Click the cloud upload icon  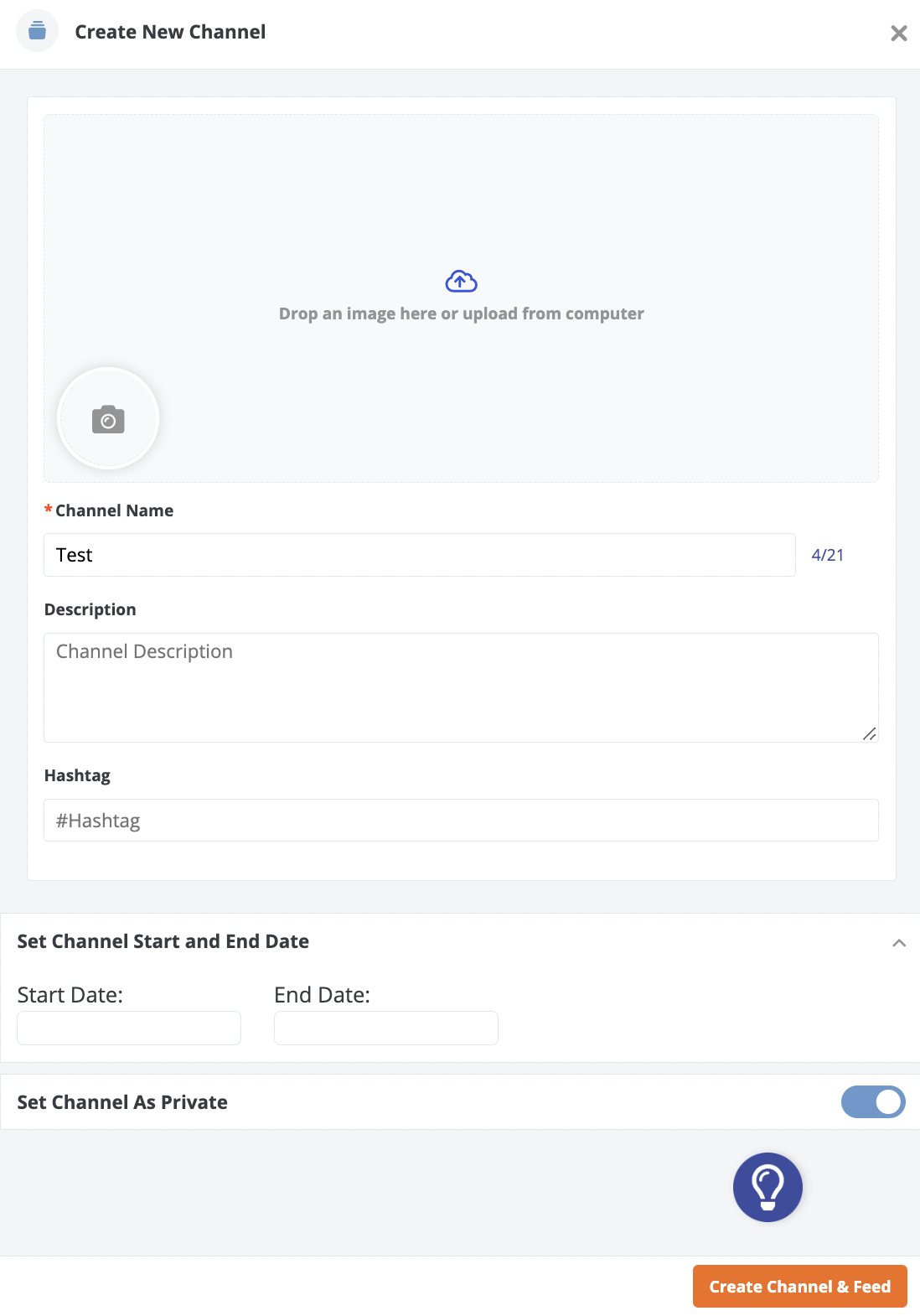pyautogui.click(x=461, y=282)
